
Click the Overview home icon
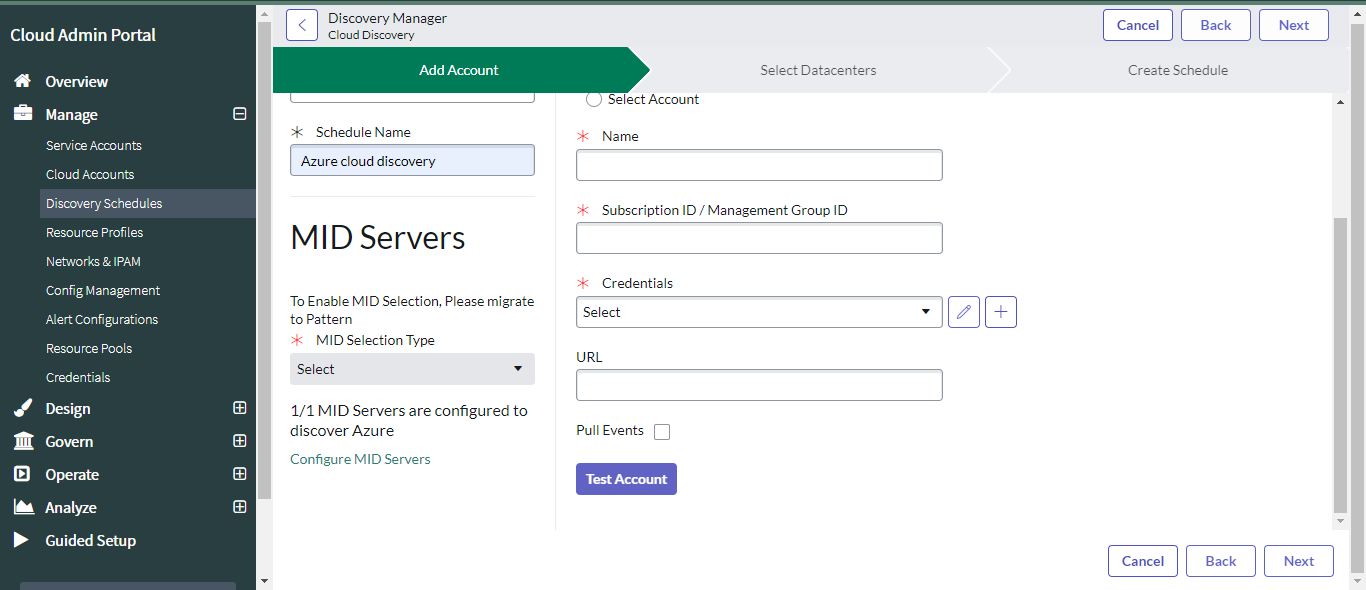(x=22, y=81)
